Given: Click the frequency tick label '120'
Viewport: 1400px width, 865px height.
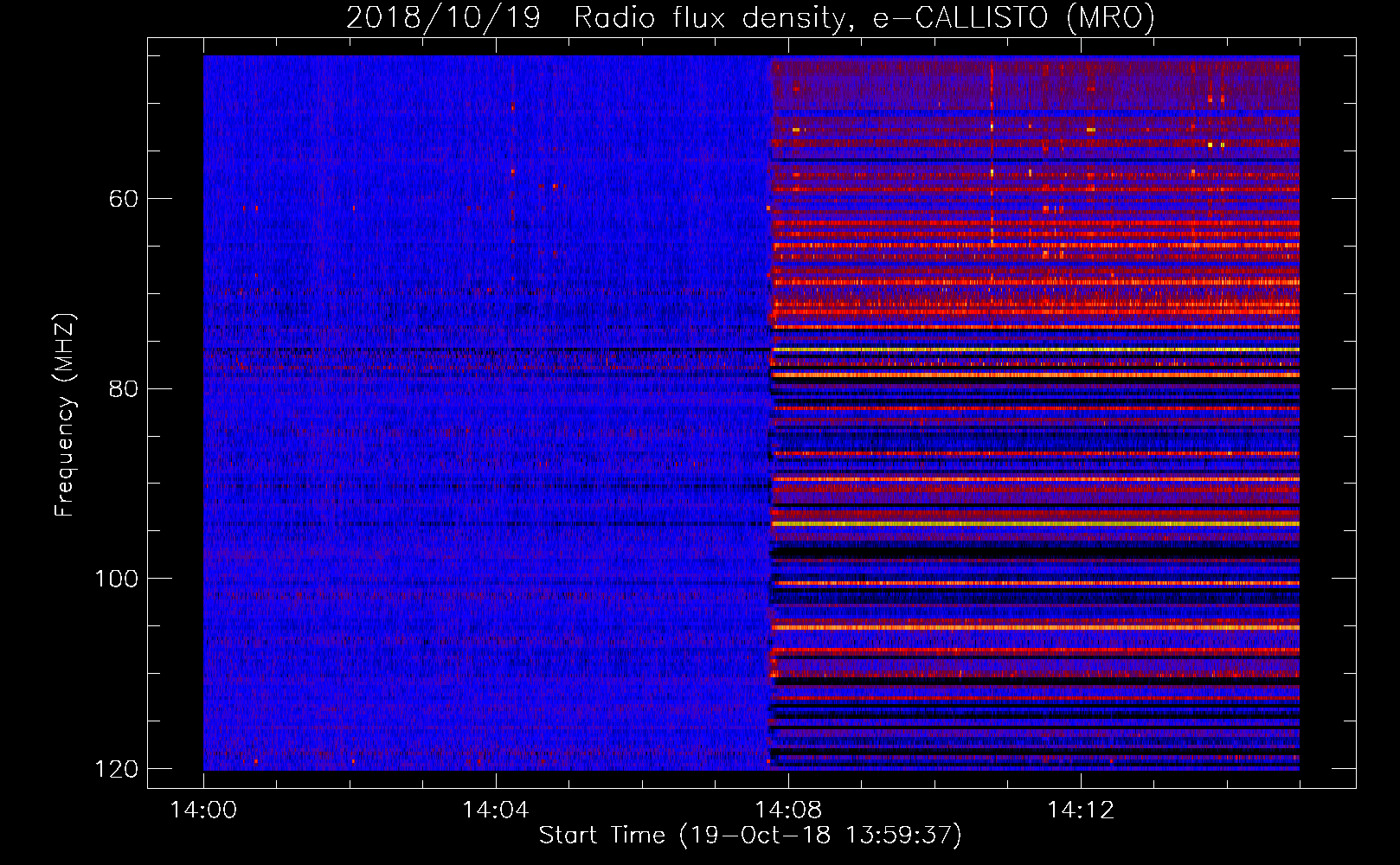Looking at the screenshot, I should click(116, 768).
